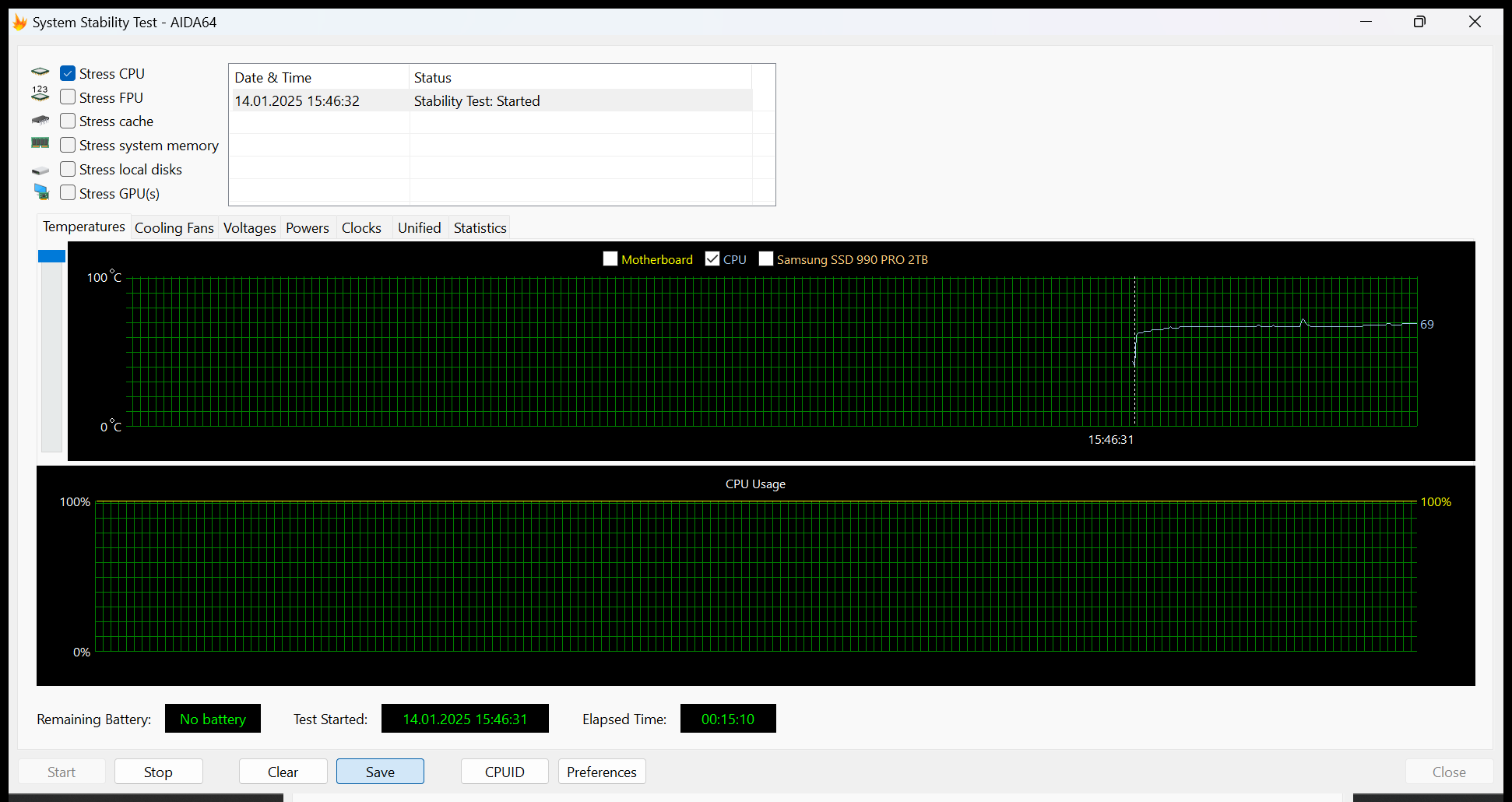Hide CPU temperature line in graph
Viewport: 1512px width, 802px height.
coord(712,259)
